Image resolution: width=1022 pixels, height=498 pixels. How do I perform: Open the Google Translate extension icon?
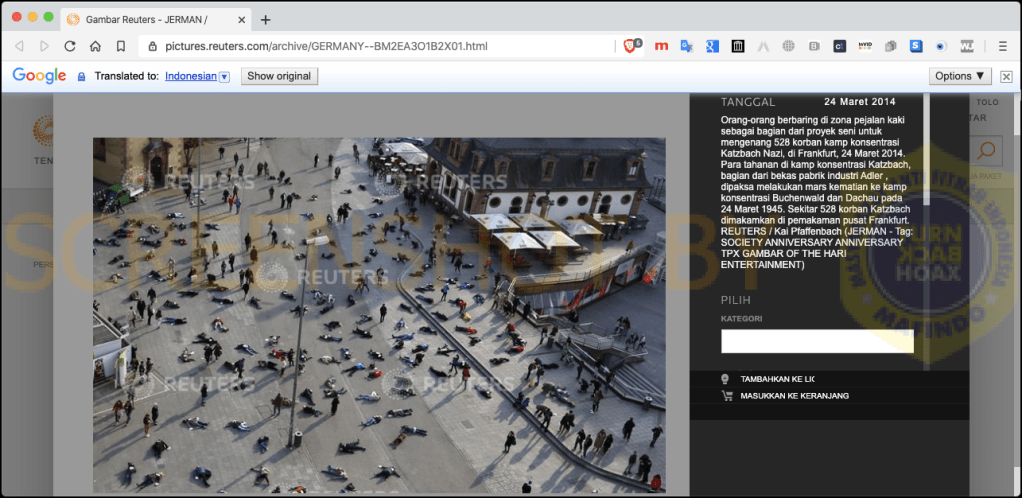[x=686, y=46]
